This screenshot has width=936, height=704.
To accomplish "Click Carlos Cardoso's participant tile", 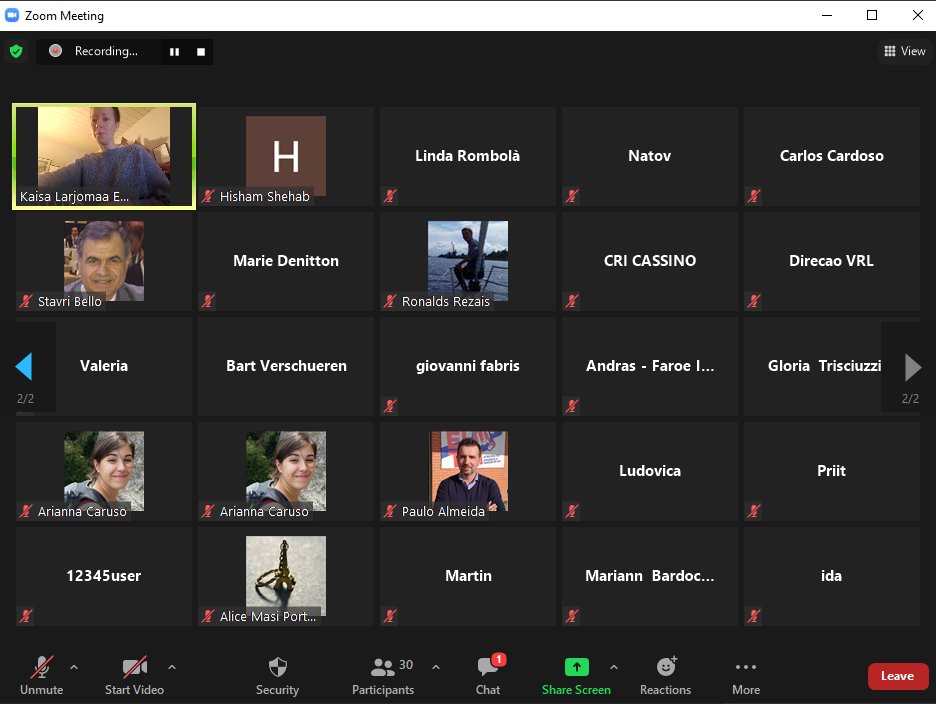I will (832, 156).
